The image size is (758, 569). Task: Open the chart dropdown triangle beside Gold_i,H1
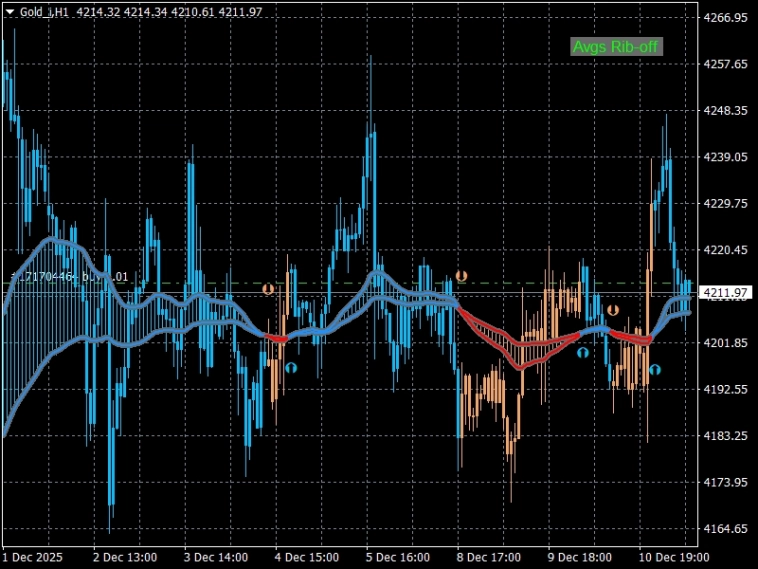[x=9, y=12]
